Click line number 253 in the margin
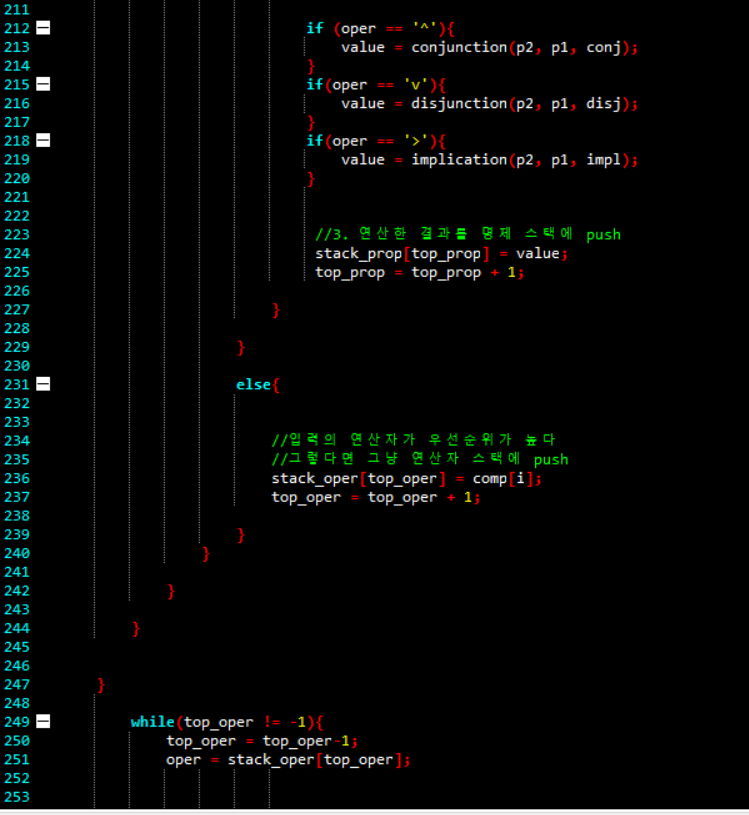This screenshot has width=749, height=815. point(17,797)
